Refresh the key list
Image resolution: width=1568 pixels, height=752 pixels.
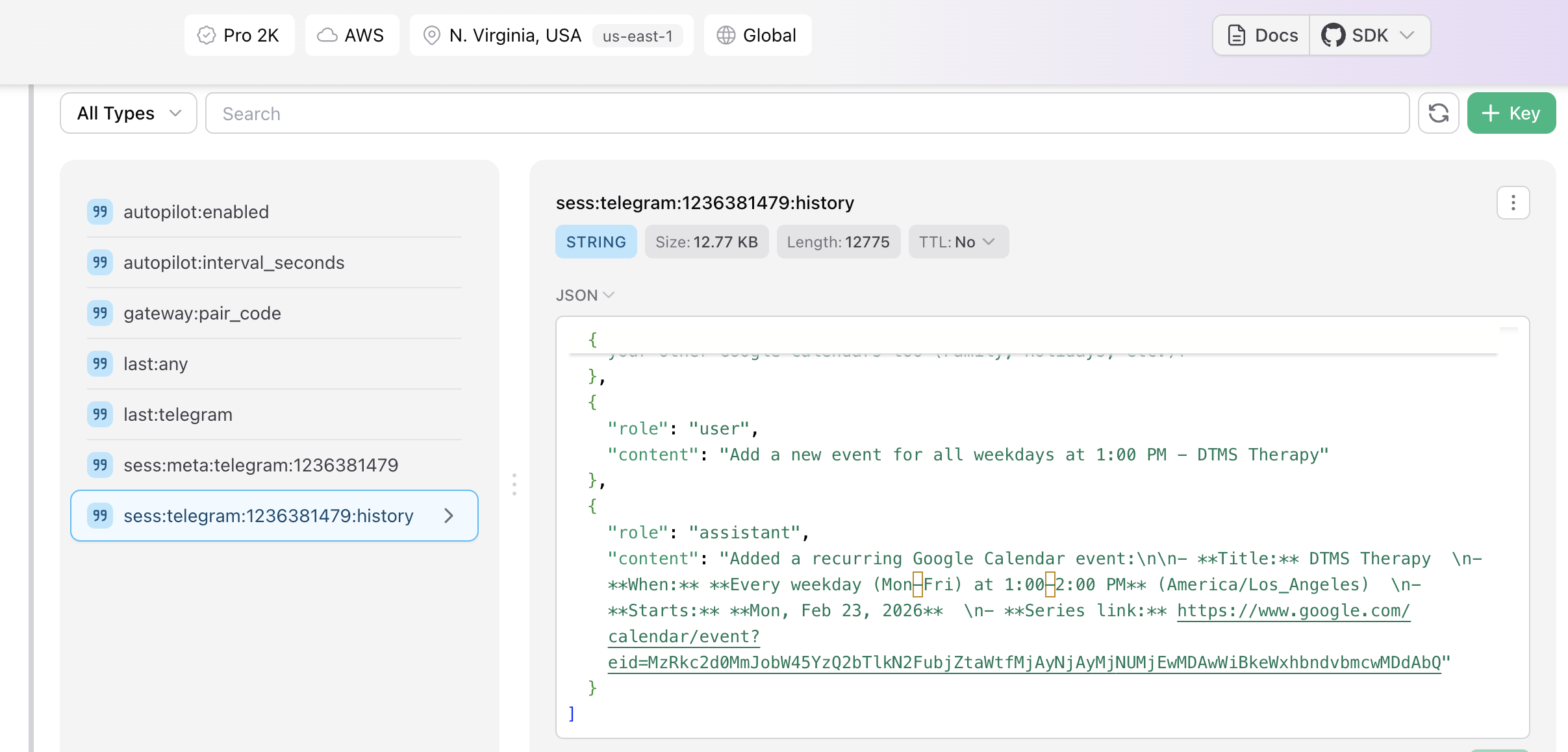(x=1439, y=113)
